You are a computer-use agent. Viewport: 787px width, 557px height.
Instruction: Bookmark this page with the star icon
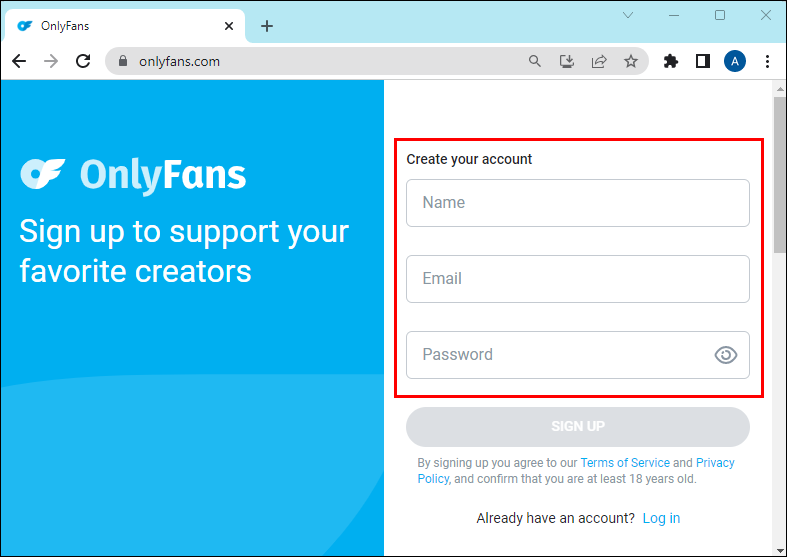click(631, 61)
